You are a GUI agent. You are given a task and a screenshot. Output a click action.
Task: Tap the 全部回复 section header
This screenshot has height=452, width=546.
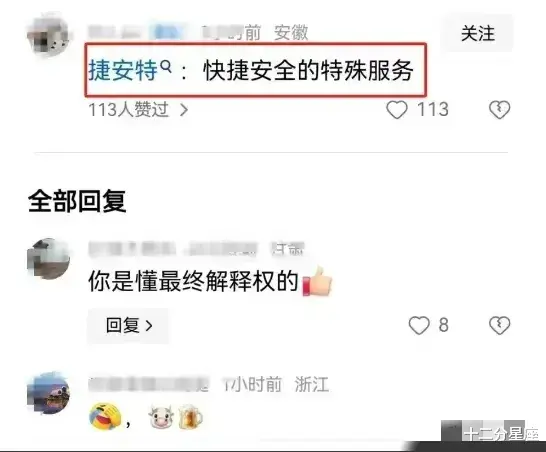click(x=77, y=201)
